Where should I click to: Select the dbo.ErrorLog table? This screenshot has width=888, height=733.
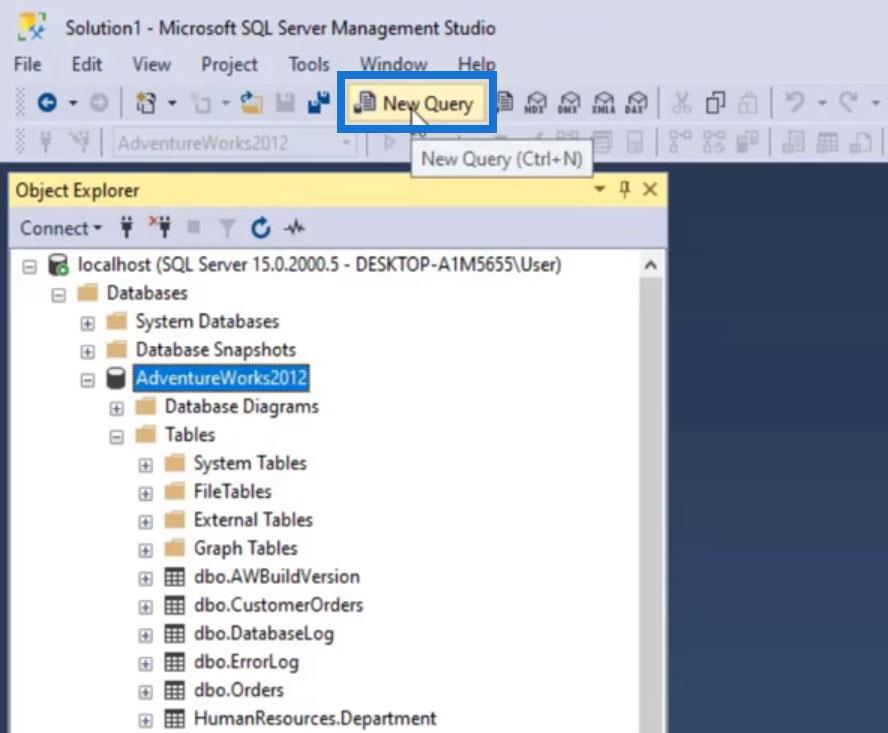point(246,662)
